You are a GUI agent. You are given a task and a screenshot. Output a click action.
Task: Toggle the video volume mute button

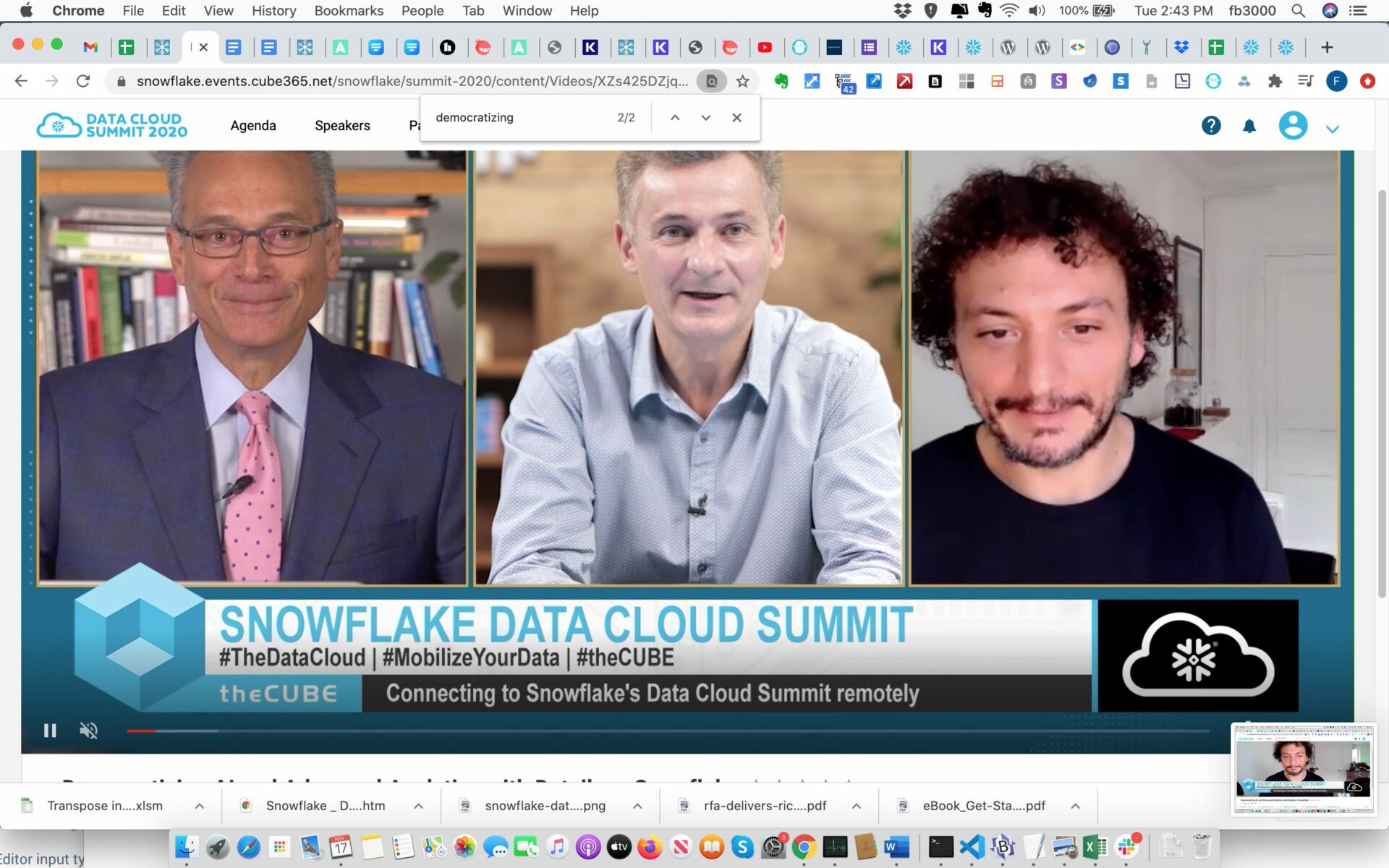pyautogui.click(x=90, y=730)
